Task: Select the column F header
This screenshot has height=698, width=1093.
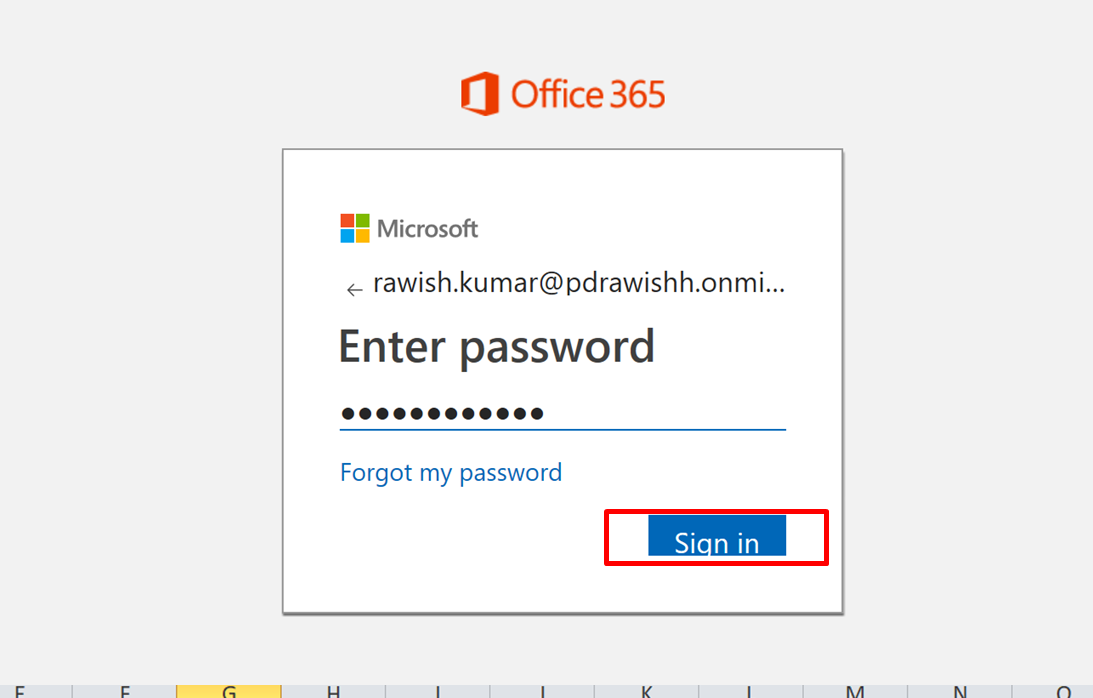Action: pos(125,691)
